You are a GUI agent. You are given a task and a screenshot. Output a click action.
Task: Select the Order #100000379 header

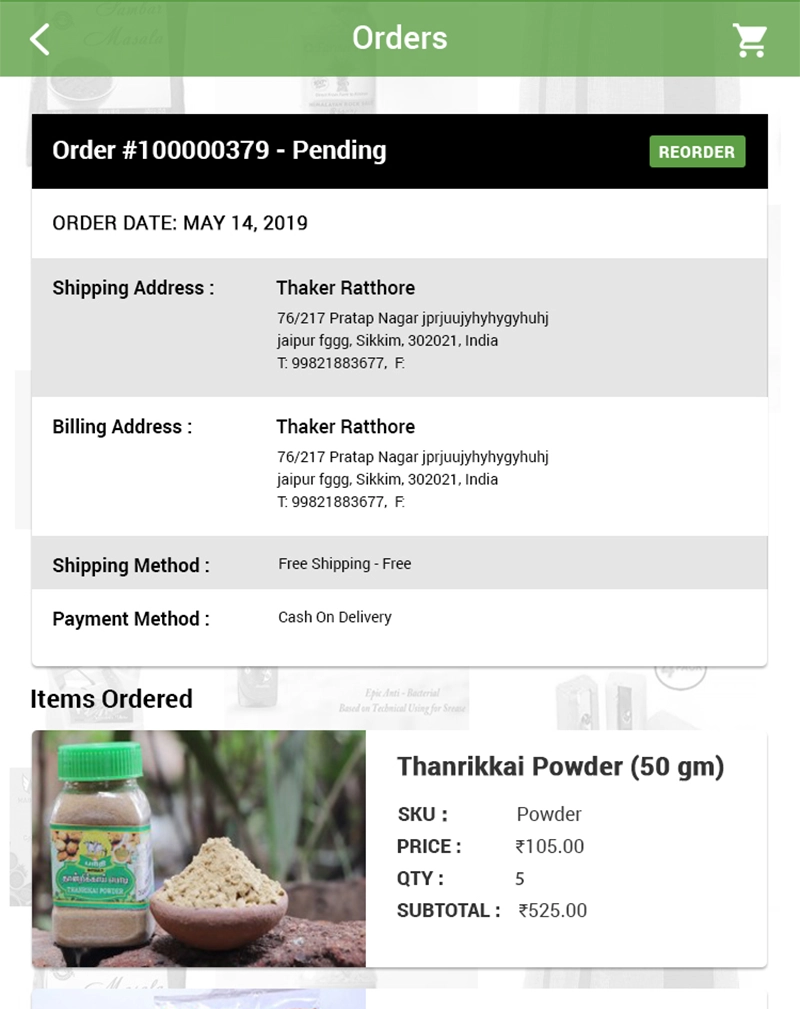pyautogui.click(x=219, y=151)
